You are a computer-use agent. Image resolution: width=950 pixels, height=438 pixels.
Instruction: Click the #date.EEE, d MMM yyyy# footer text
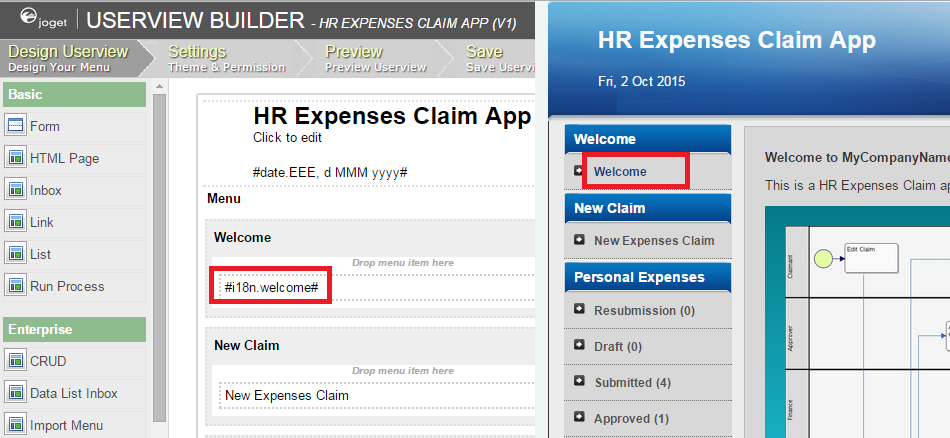330,173
